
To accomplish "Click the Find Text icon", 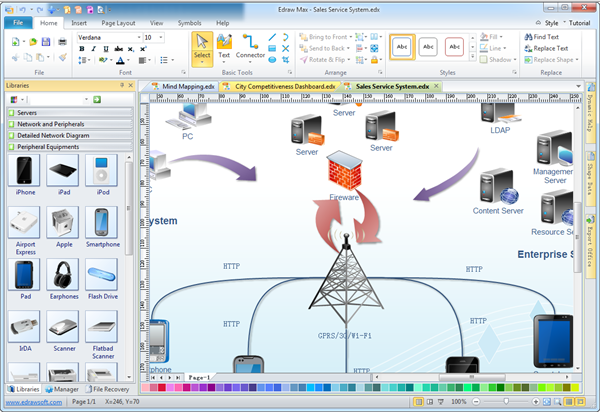I will click(528, 37).
